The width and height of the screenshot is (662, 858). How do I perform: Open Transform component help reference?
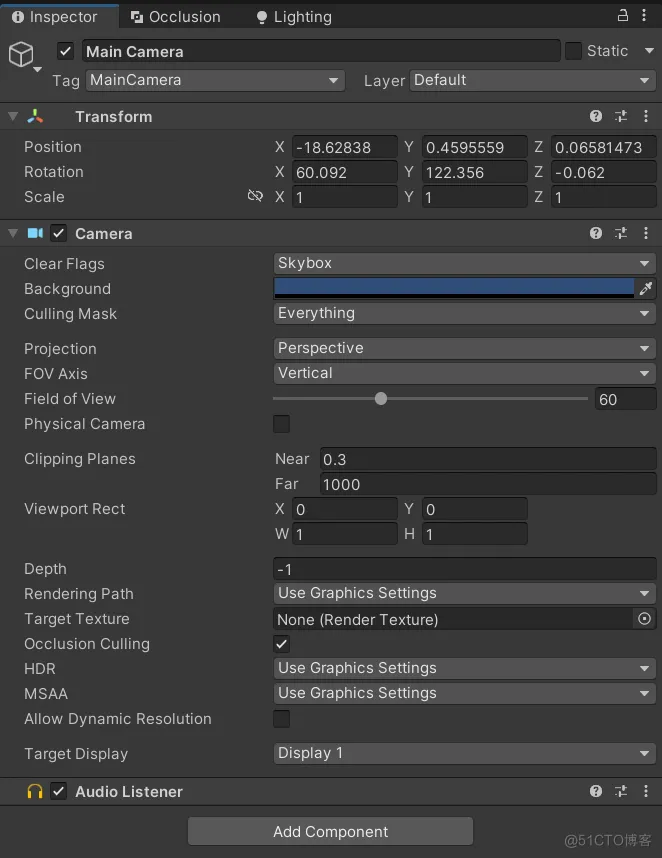click(x=596, y=116)
